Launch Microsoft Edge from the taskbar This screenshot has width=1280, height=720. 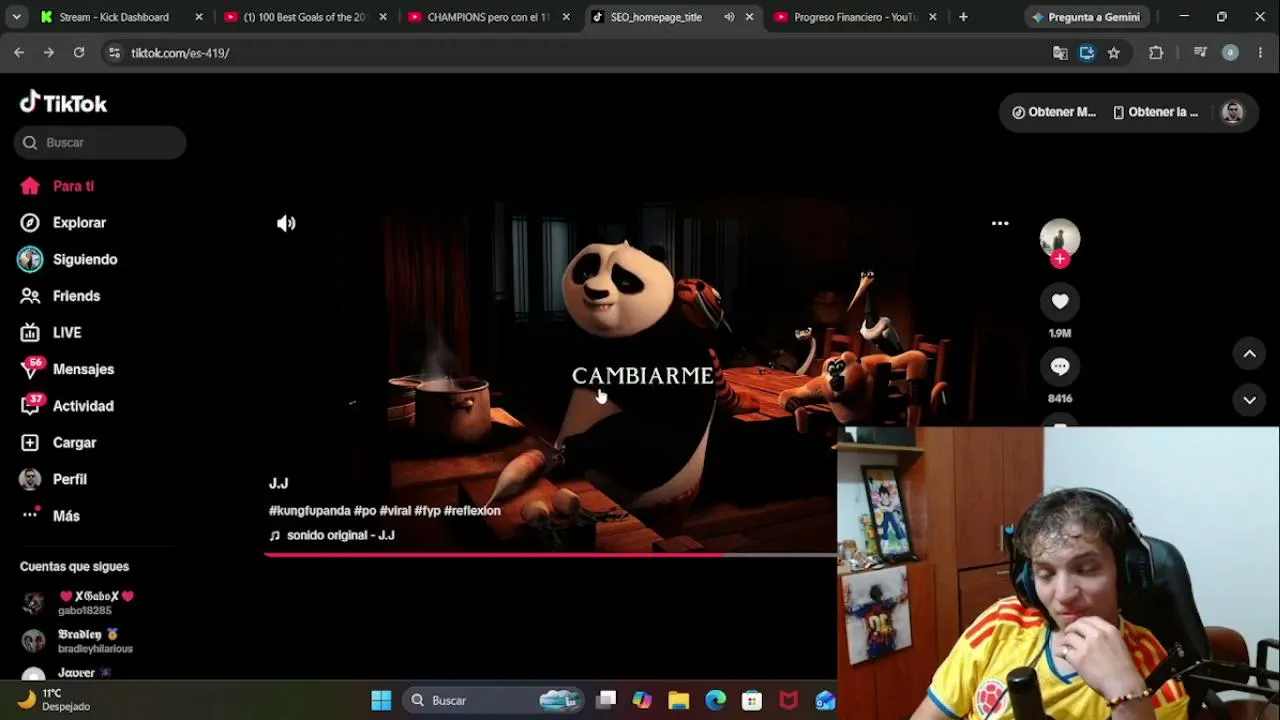pyautogui.click(x=715, y=700)
